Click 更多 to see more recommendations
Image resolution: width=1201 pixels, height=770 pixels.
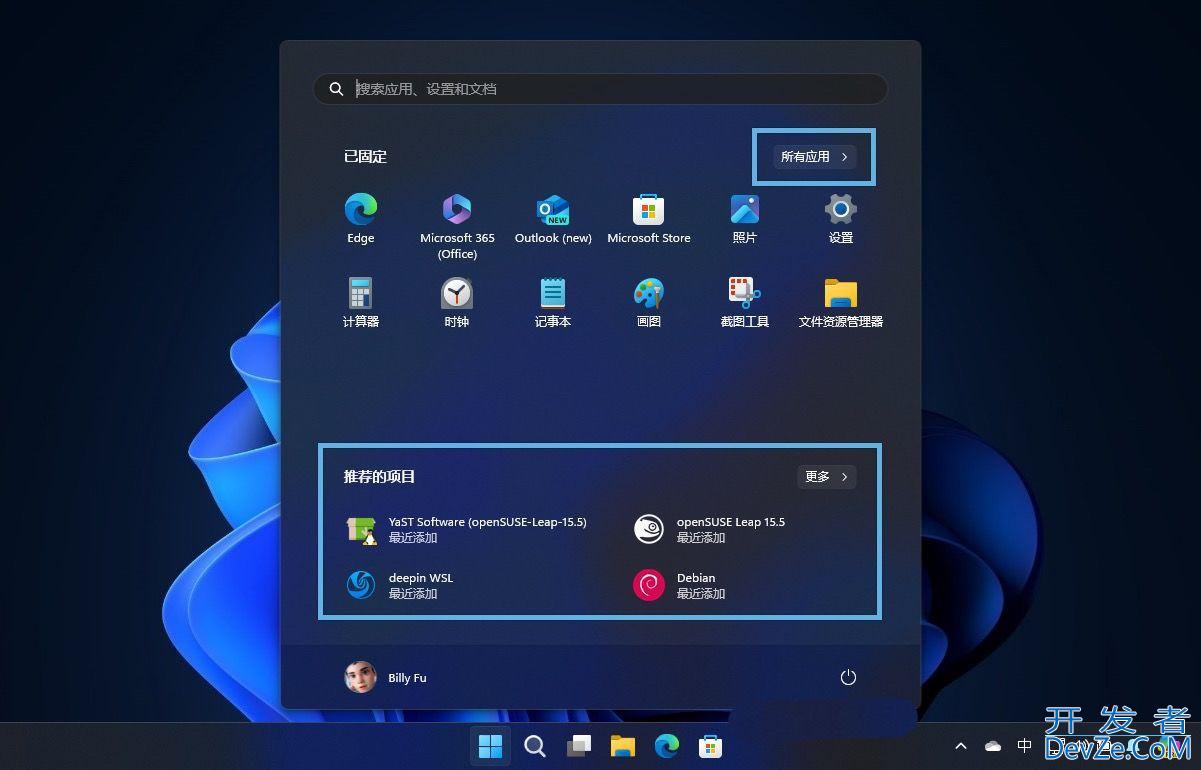tap(827, 477)
